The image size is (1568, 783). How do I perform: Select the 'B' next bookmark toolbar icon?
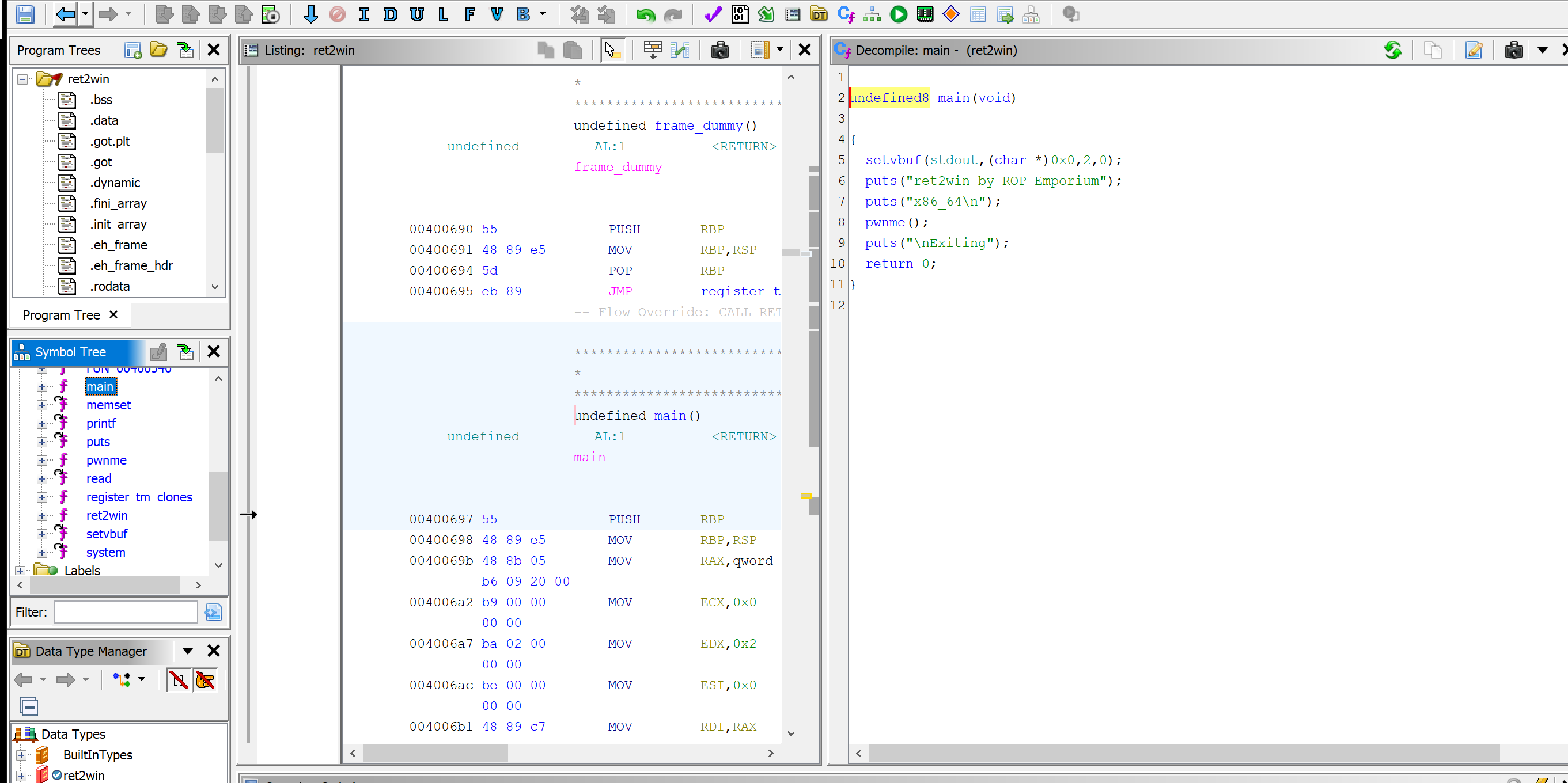click(523, 14)
